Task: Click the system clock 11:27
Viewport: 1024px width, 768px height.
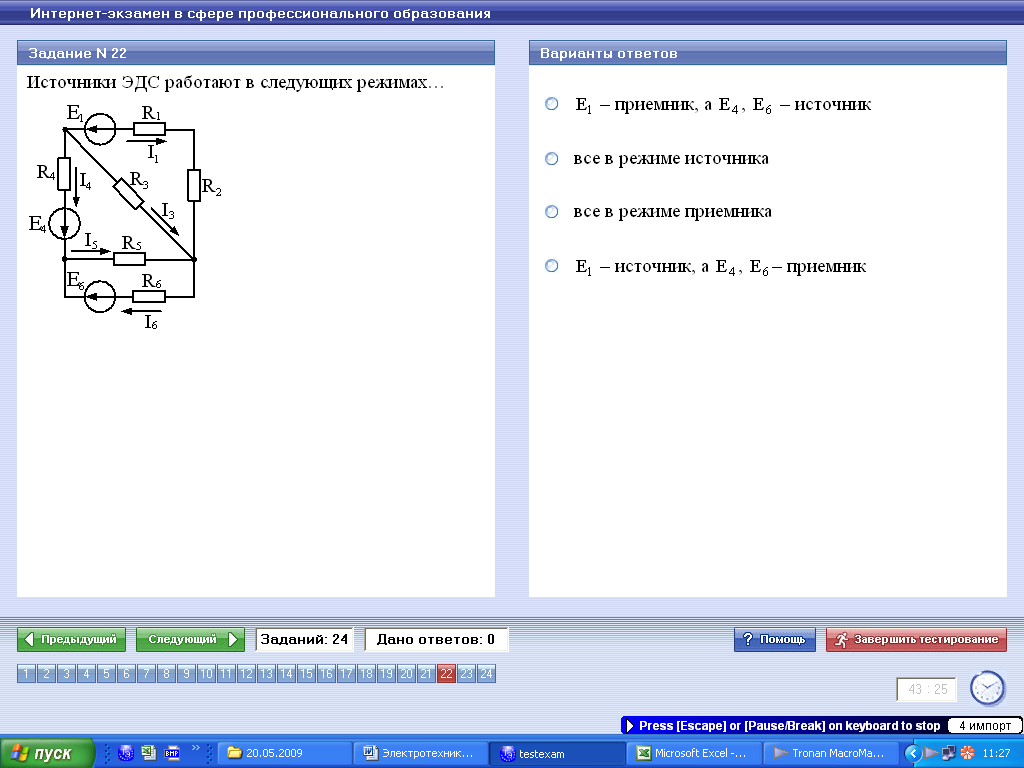Action: [996, 754]
